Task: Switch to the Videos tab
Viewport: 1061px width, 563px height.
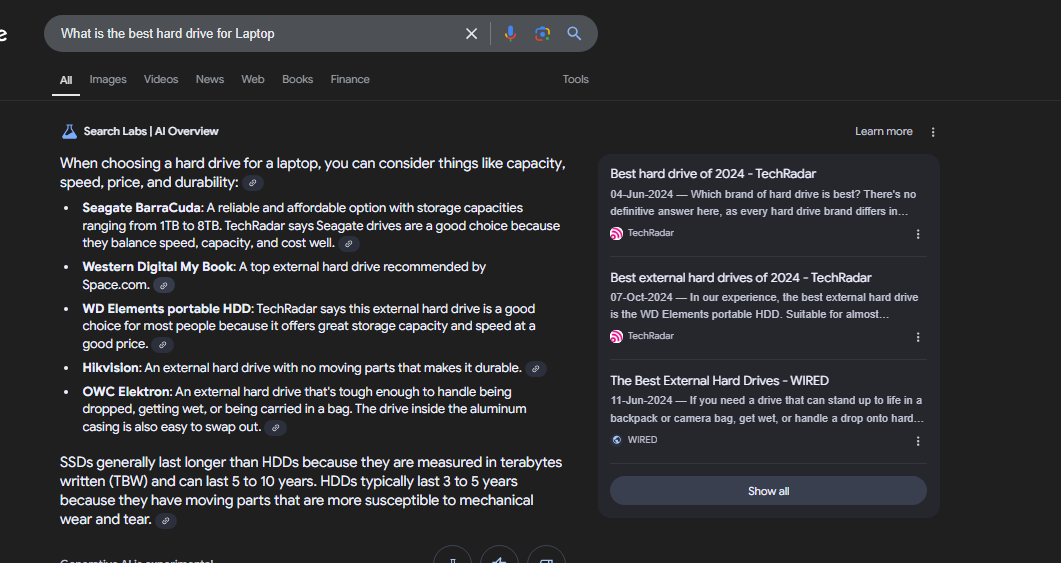Action: (x=161, y=79)
